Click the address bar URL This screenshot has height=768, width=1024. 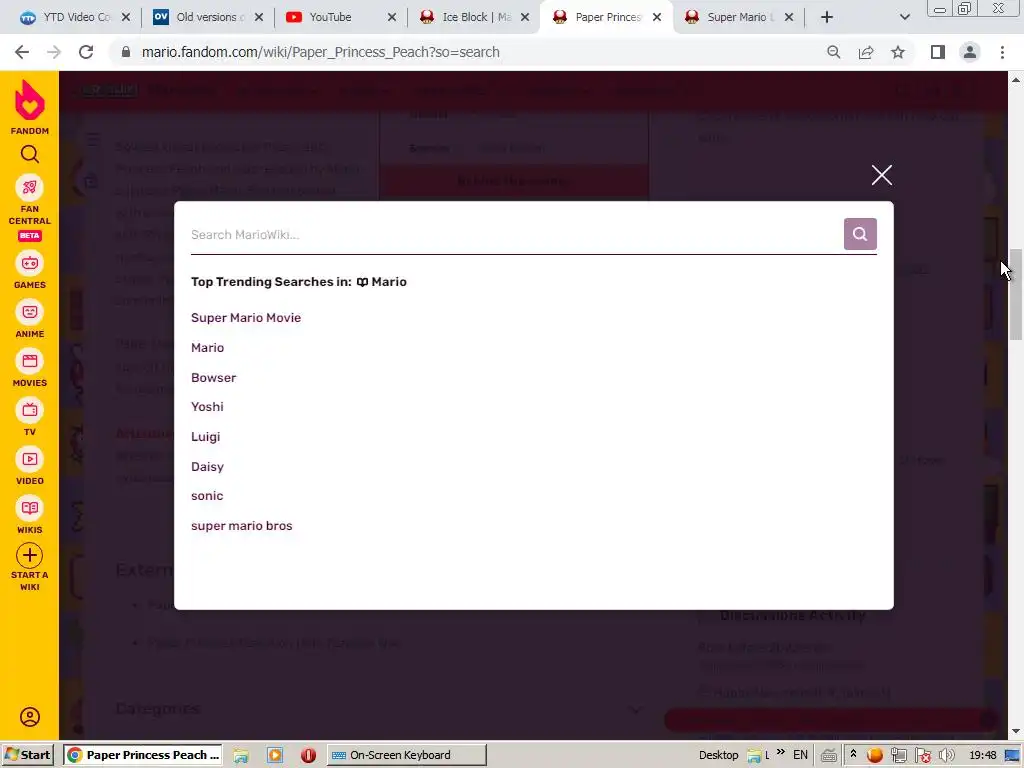click(321, 52)
